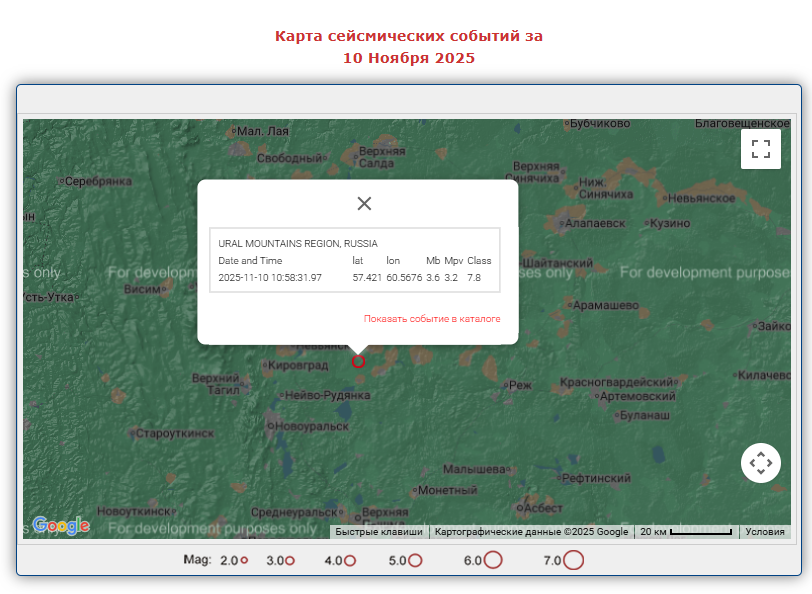Click the Серебрянка label on map

click(x=98, y=181)
